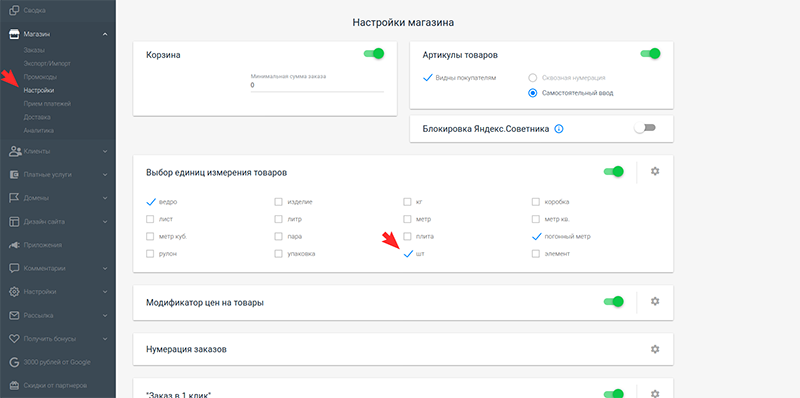This screenshot has width=800, height=398.
Task: Open the Заказы submenu item
Action: click(34, 50)
